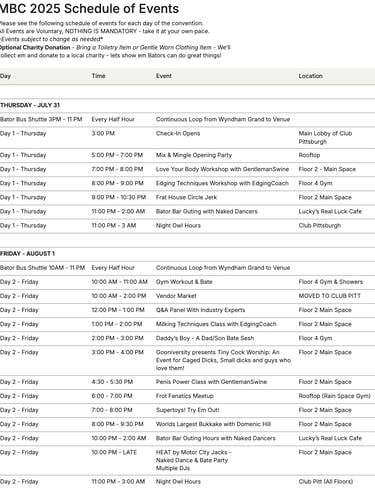Image resolution: width=375 pixels, height=489 pixels.
Task: Click the "11:00 PM - 3 AM" time cell
Action: (x=114, y=225)
